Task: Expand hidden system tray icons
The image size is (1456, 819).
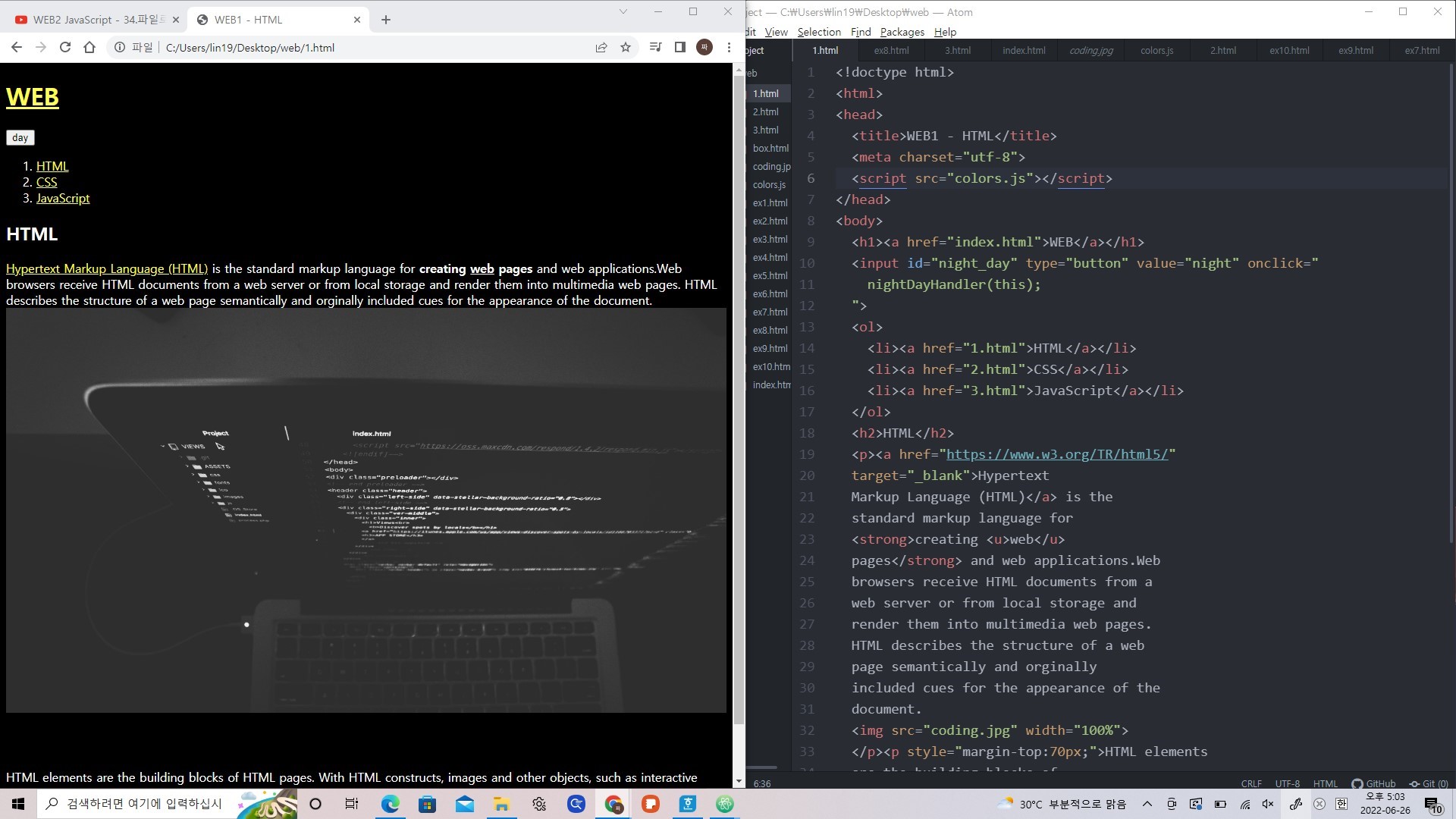Action: [x=1147, y=804]
